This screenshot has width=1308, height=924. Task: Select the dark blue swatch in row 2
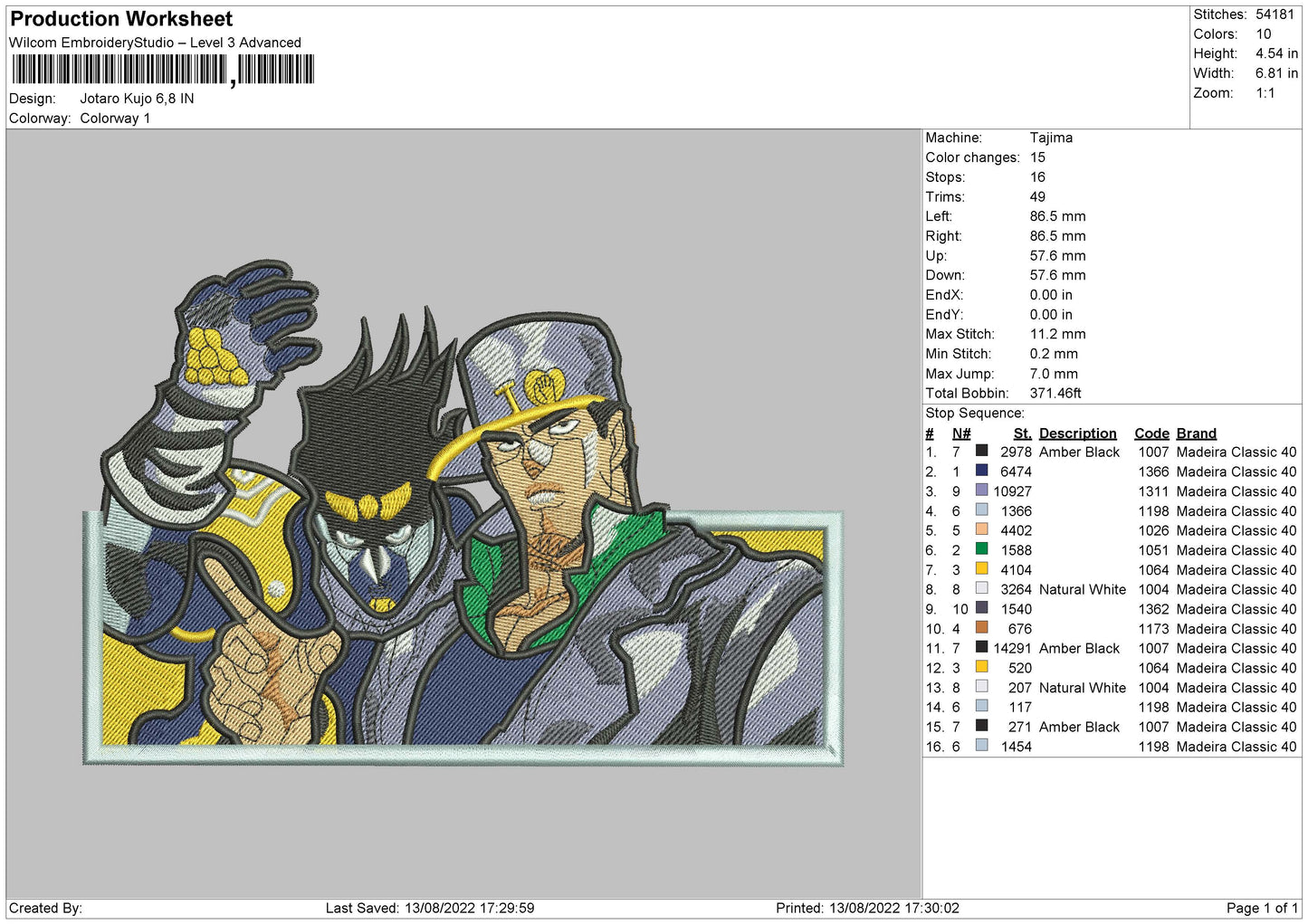981,471
